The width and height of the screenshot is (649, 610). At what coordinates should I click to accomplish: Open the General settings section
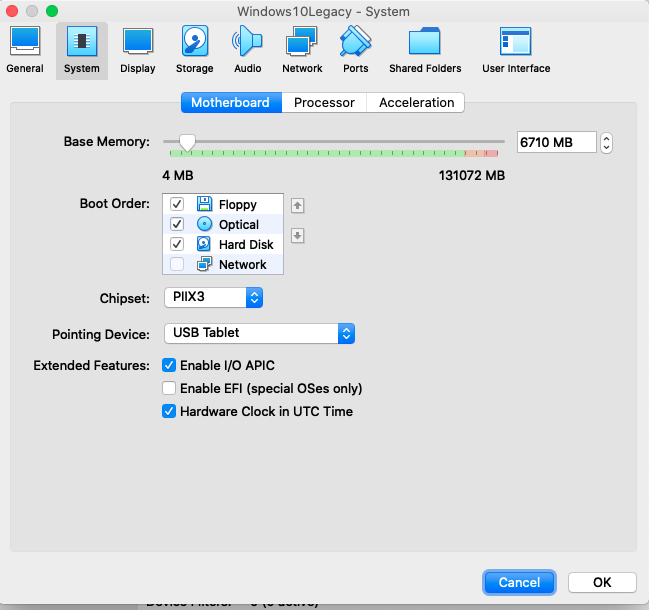pyautogui.click(x=25, y=50)
